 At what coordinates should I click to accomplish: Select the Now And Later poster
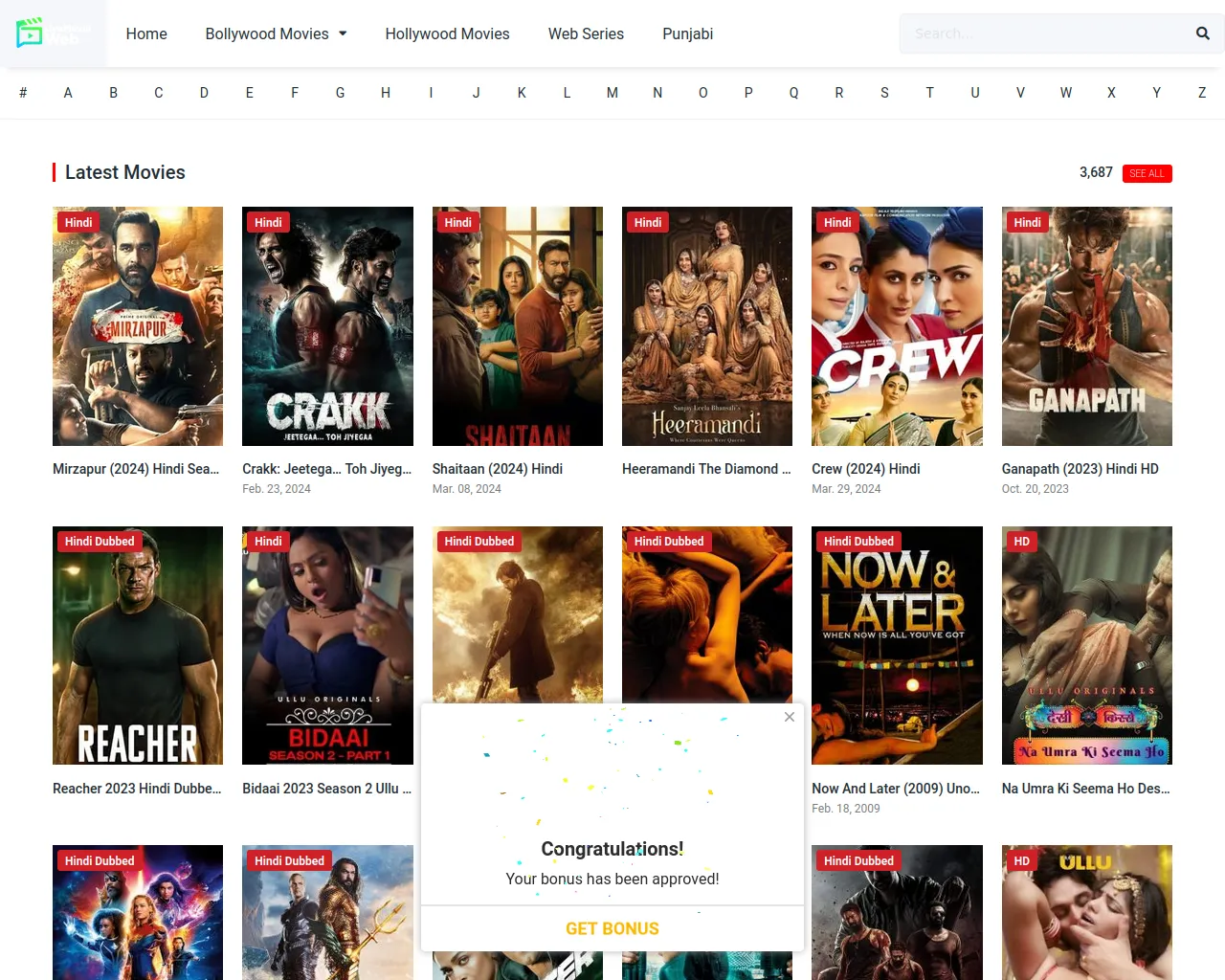[897, 645]
